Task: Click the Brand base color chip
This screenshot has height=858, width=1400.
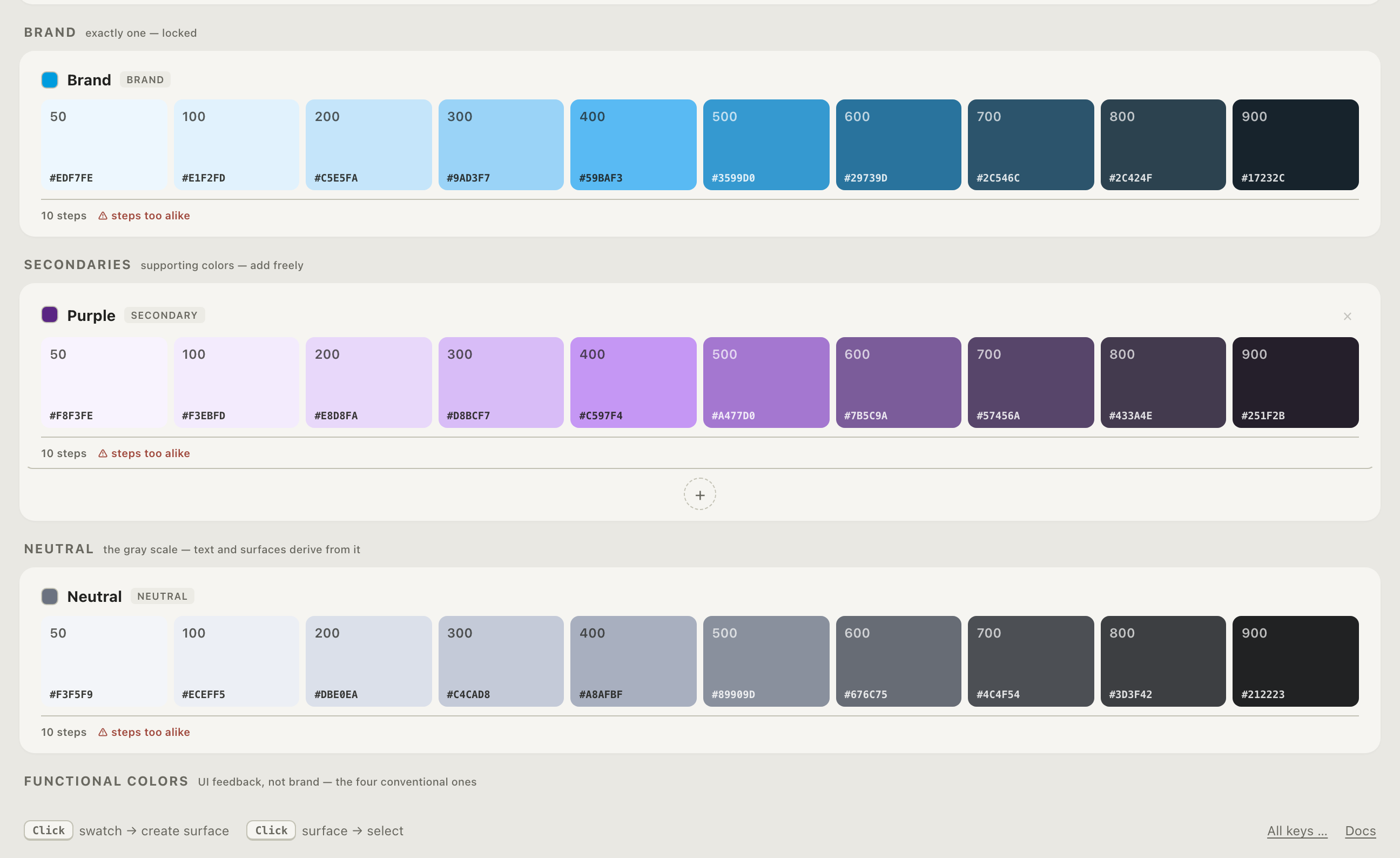Action: (x=50, y=79)
